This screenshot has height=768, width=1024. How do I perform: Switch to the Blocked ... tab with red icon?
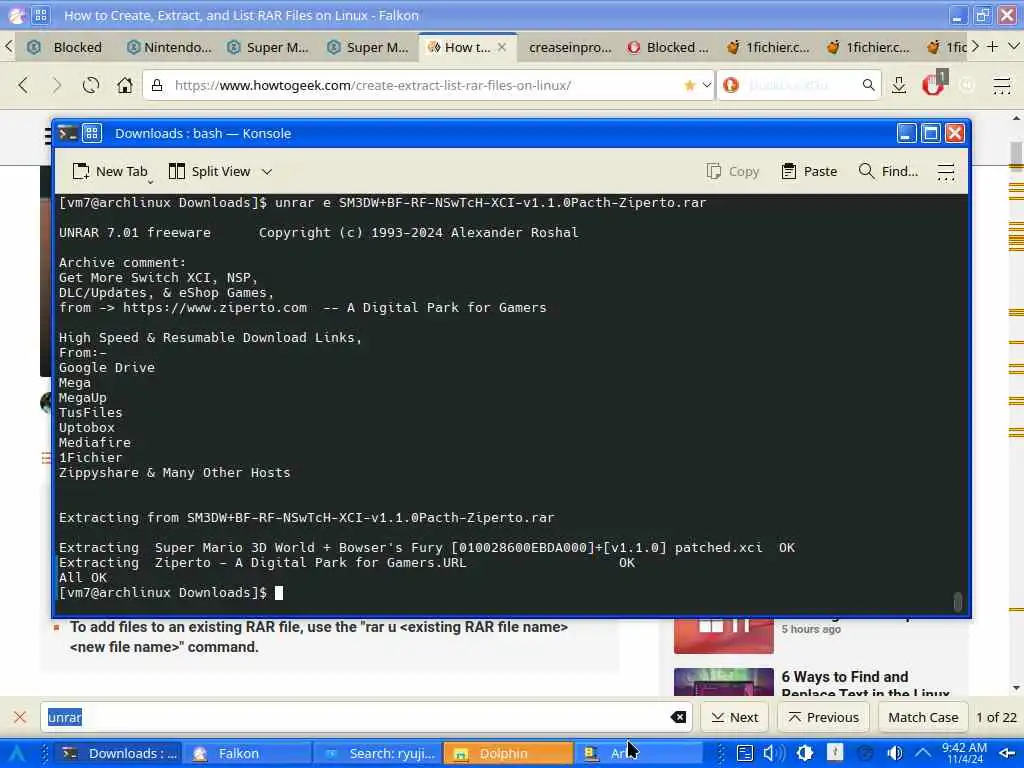[668, 47]
